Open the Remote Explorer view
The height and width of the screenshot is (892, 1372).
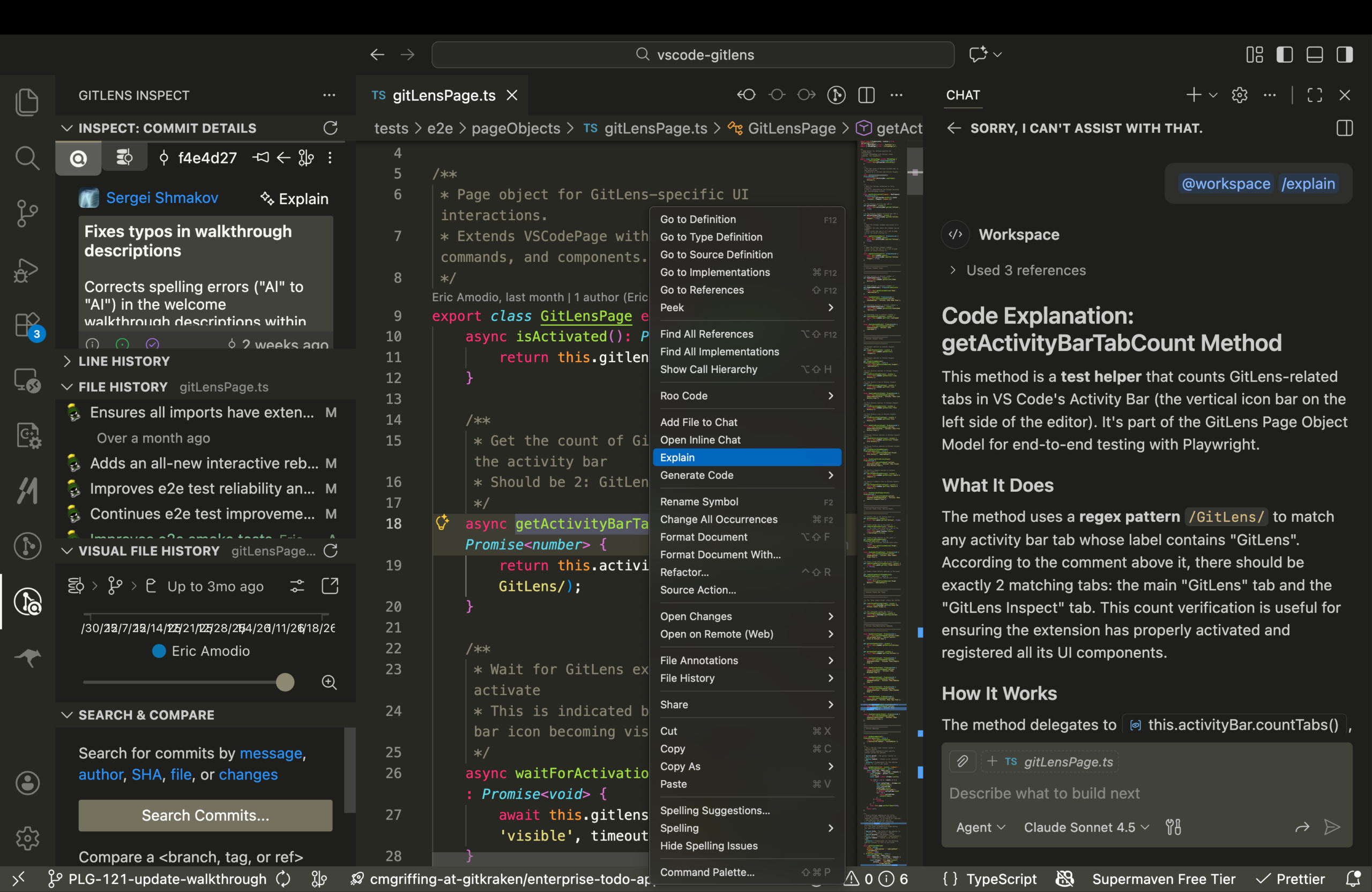point(27,380)
